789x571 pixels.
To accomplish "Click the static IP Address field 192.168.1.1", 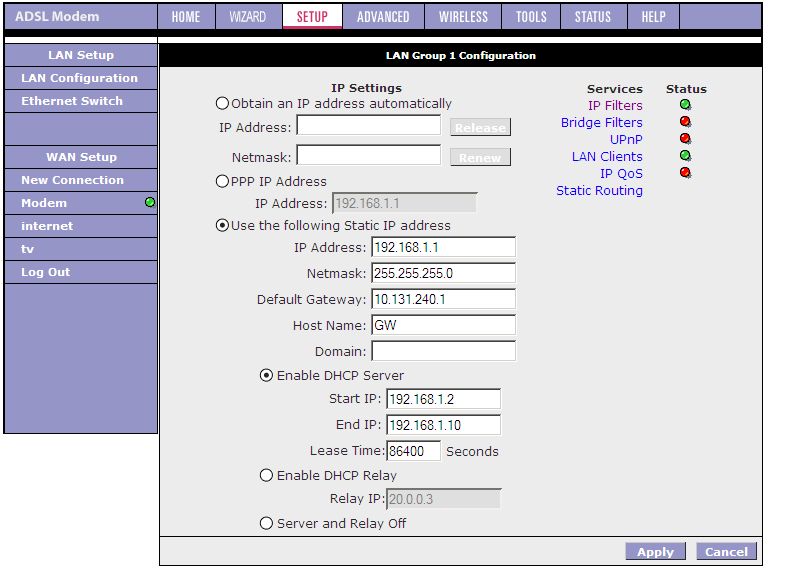I will click(443, 247).
